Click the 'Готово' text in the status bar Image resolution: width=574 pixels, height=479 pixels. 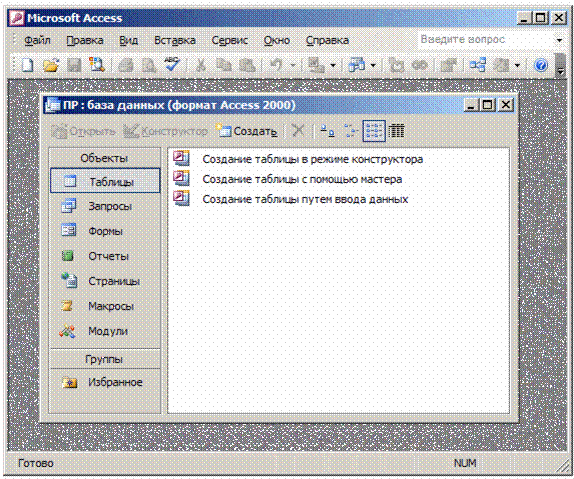pos(36,463)
